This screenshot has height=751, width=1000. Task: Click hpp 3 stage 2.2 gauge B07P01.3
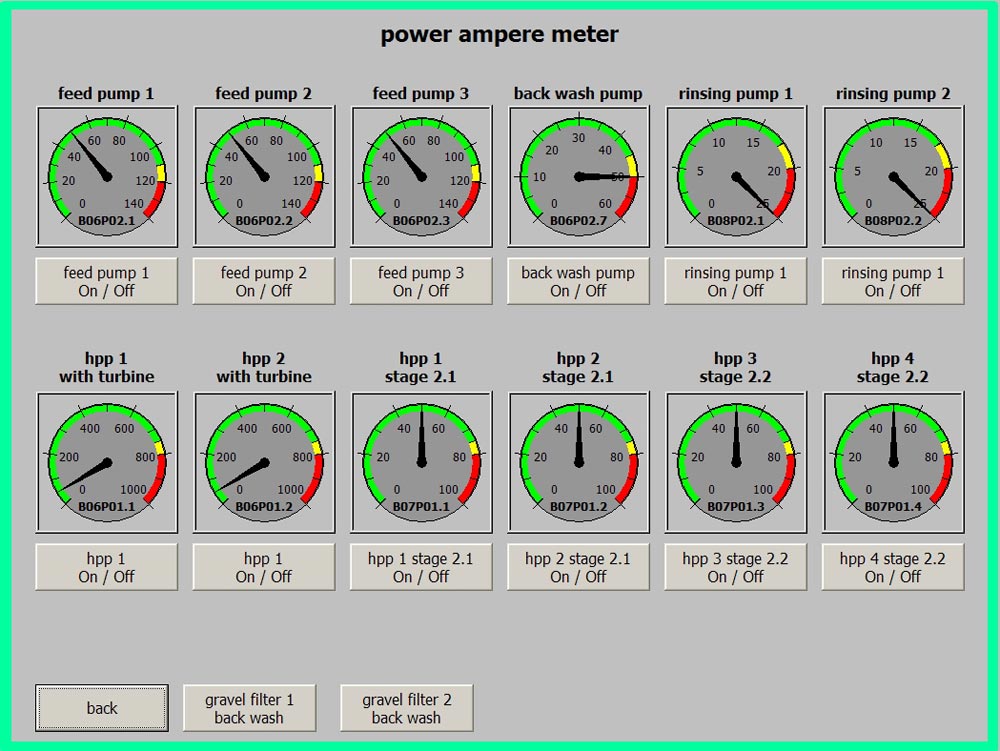[736, 462]
